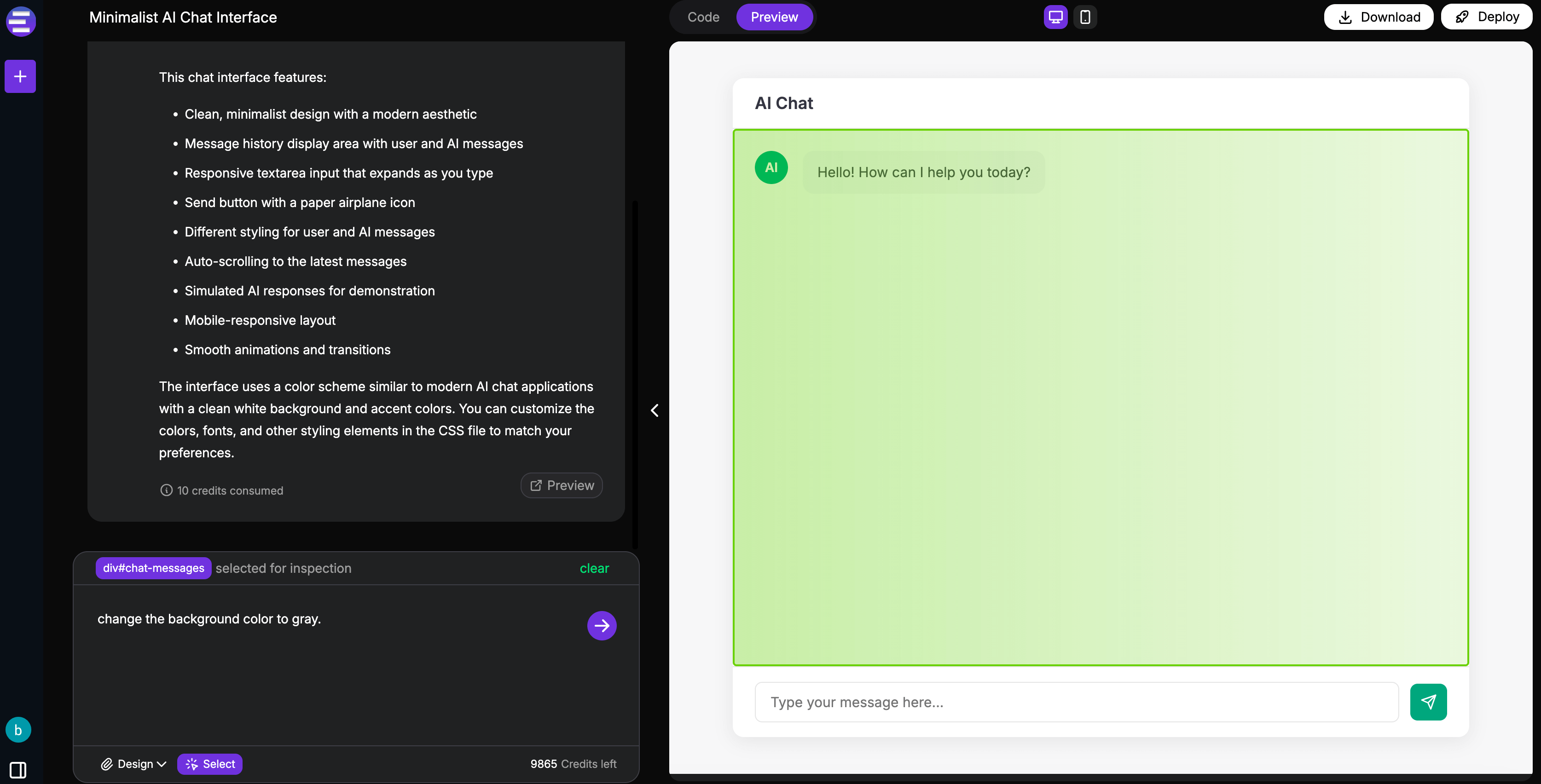1541x784 pixels.
Task: Click the green paper airplane send button
Action: tap(1428, 702)
